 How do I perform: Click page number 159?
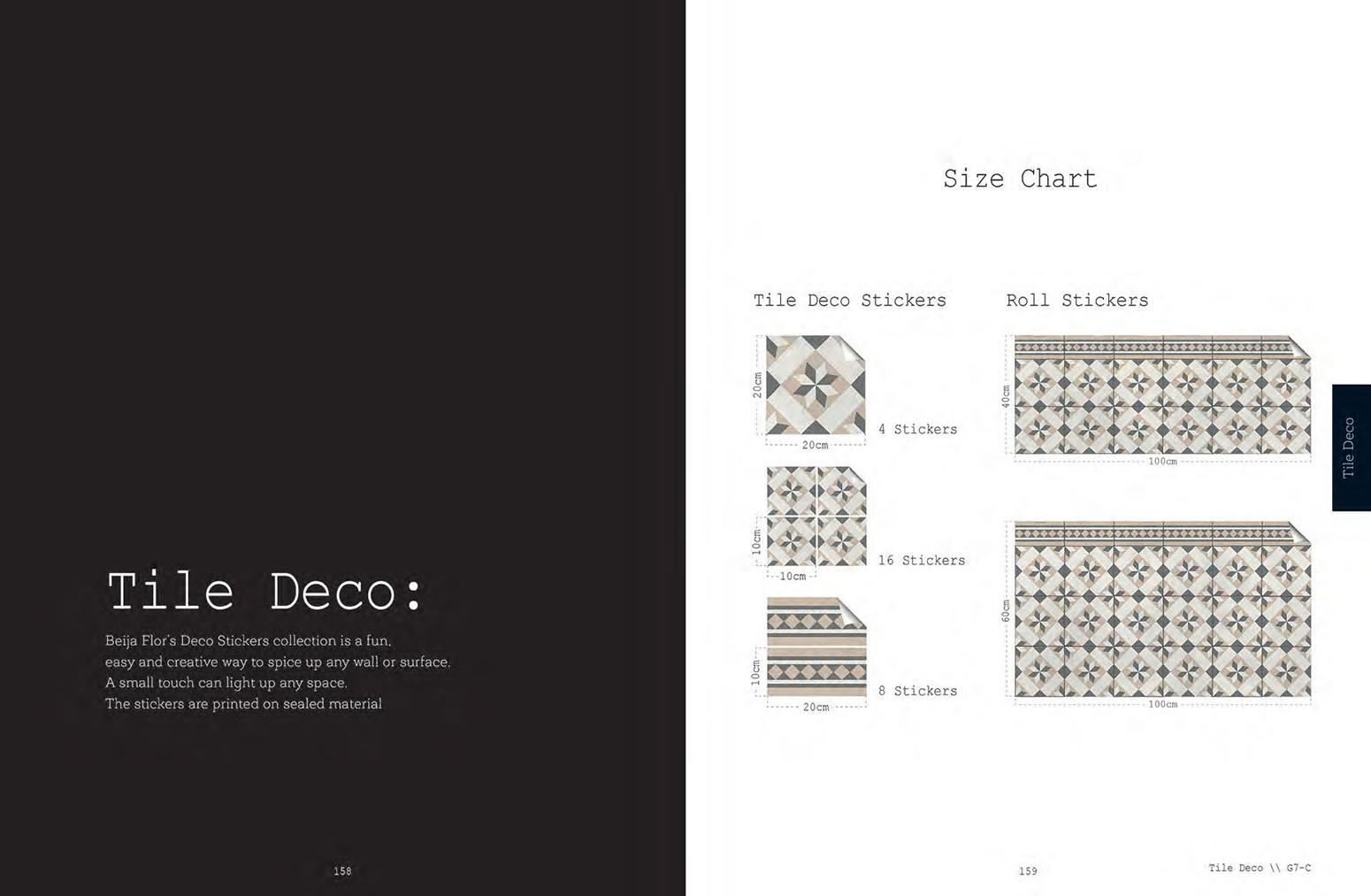coord(1028,871)
